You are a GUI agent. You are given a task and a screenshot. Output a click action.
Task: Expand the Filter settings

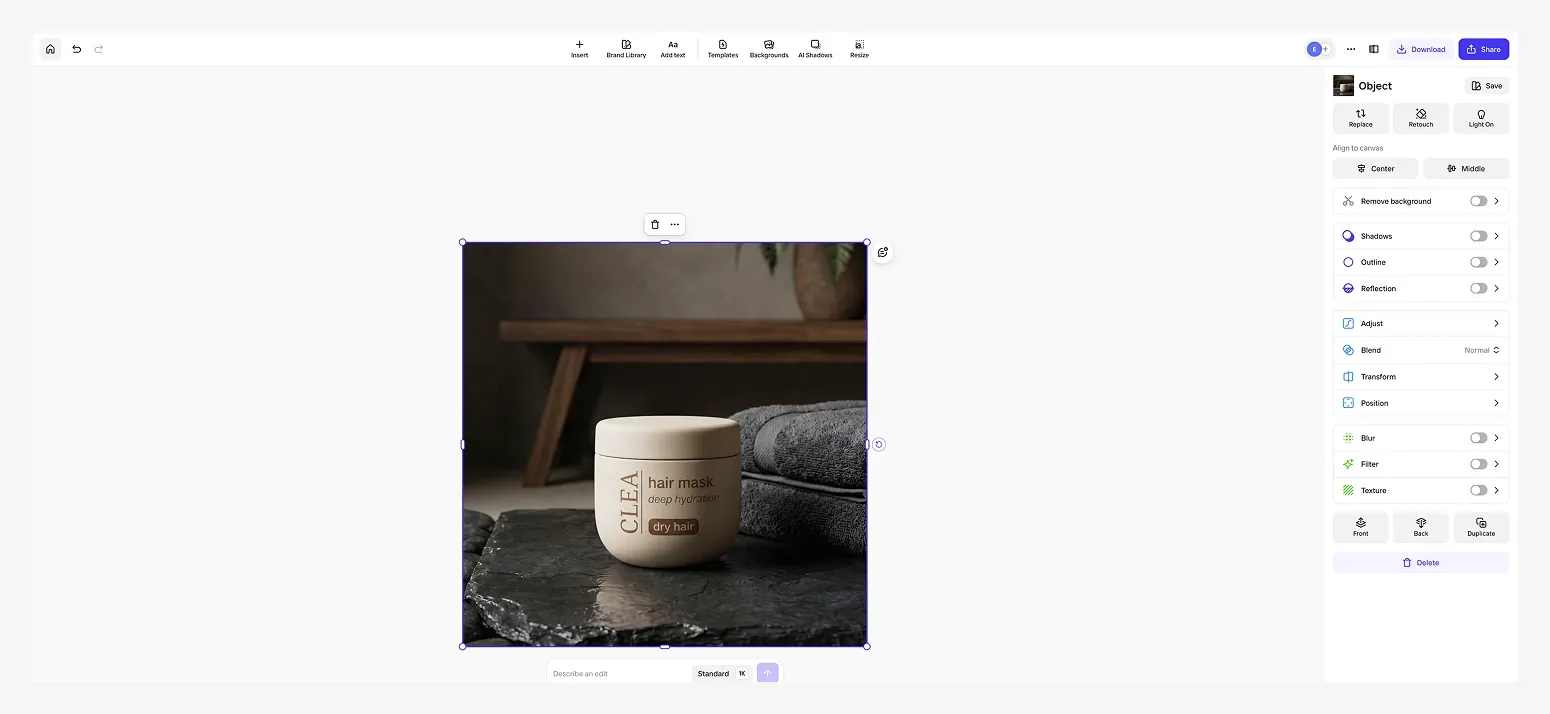coord(1497,464)
